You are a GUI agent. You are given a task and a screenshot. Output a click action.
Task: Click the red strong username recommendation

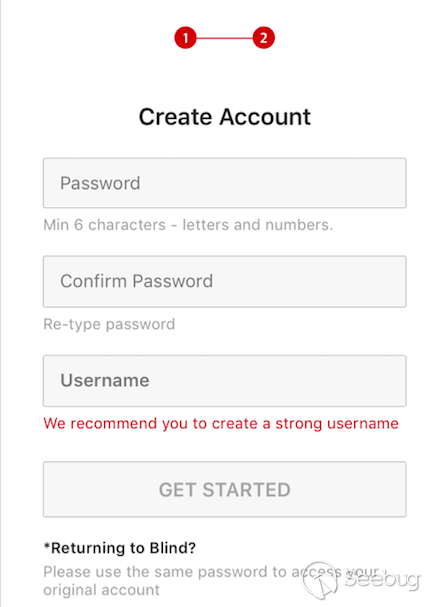[221, 424]
